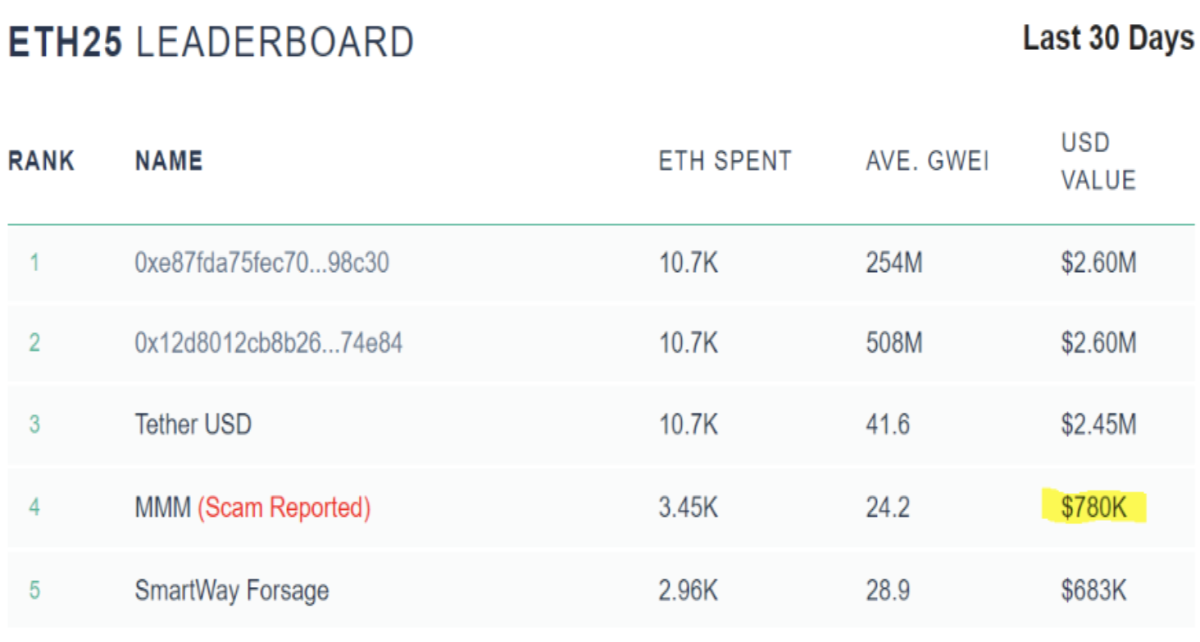The height and width of the screenshot is (642, 1200).
Task: Click the 3.45K ETH spent cell
Action: point(688,508)
